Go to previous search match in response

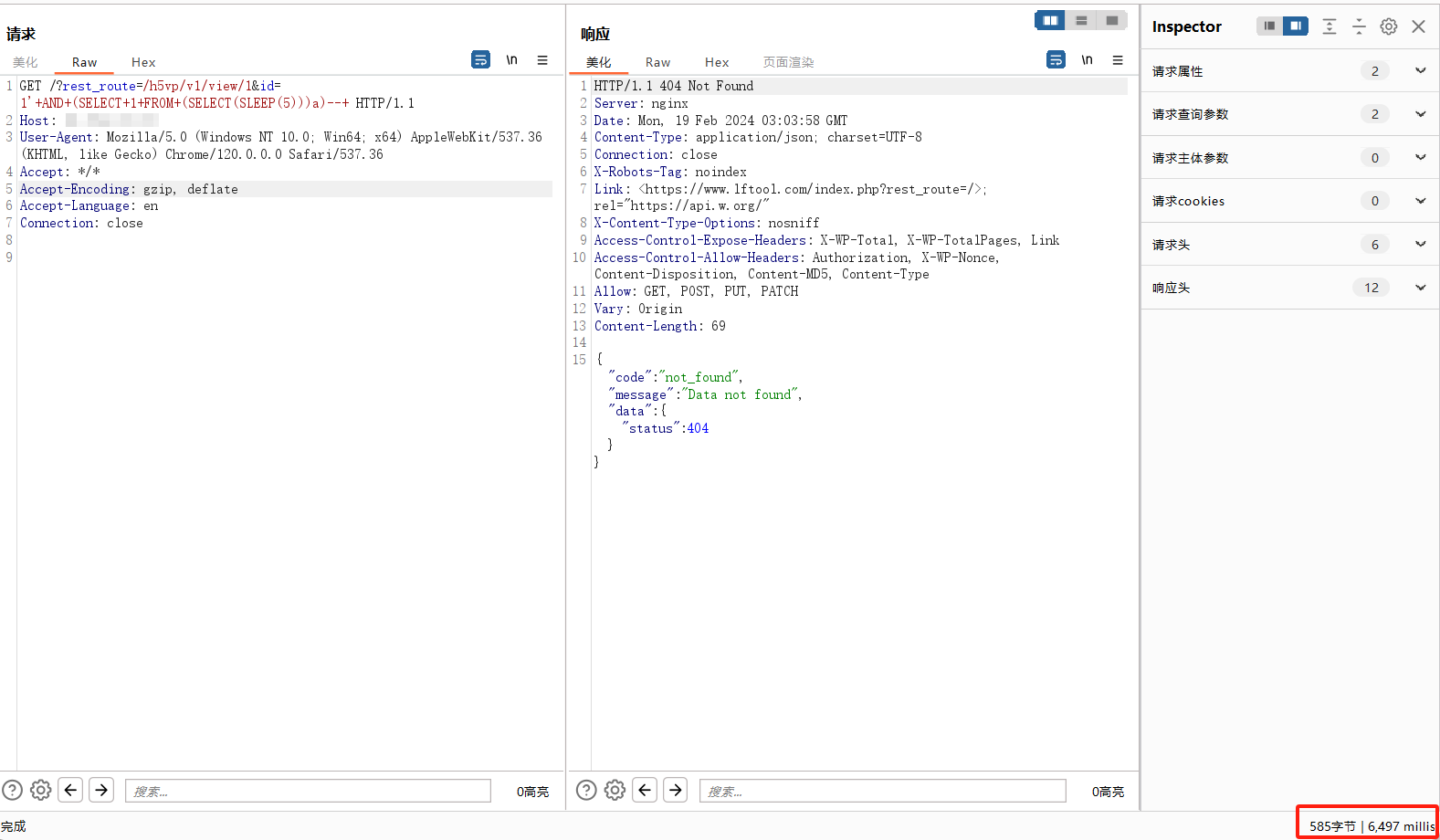(646, 790)
